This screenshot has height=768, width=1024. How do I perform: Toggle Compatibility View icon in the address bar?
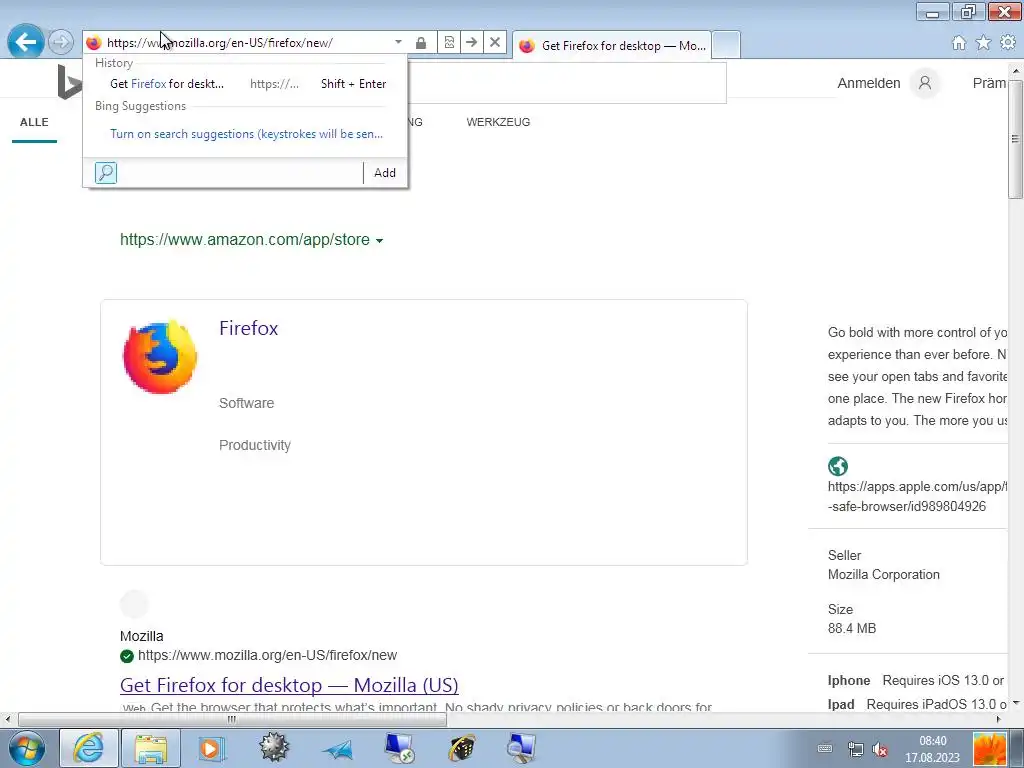coord(449,42)
